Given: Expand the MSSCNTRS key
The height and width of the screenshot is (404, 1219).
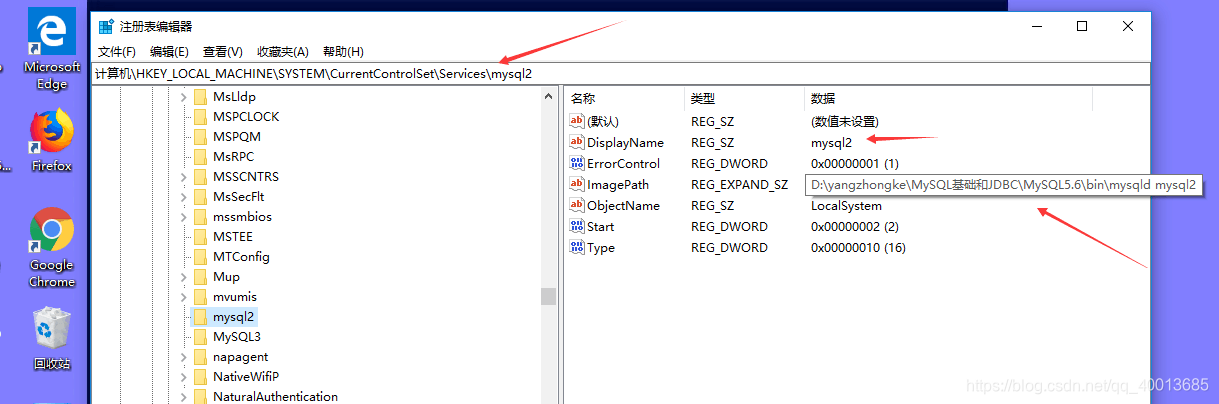Looking at the screenshot, I should pos(183,177).
